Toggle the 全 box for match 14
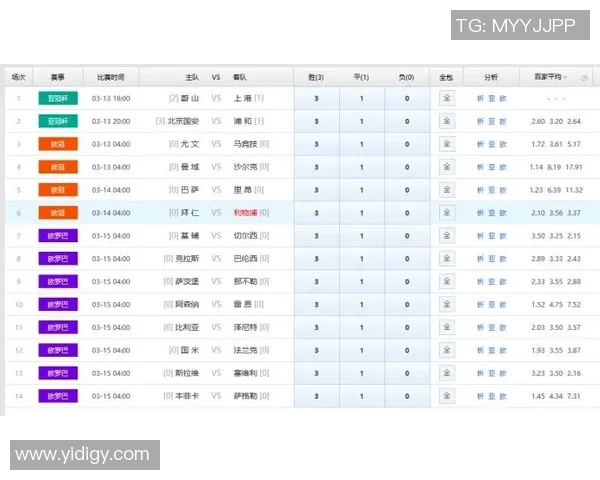 [x=446, y=396]
